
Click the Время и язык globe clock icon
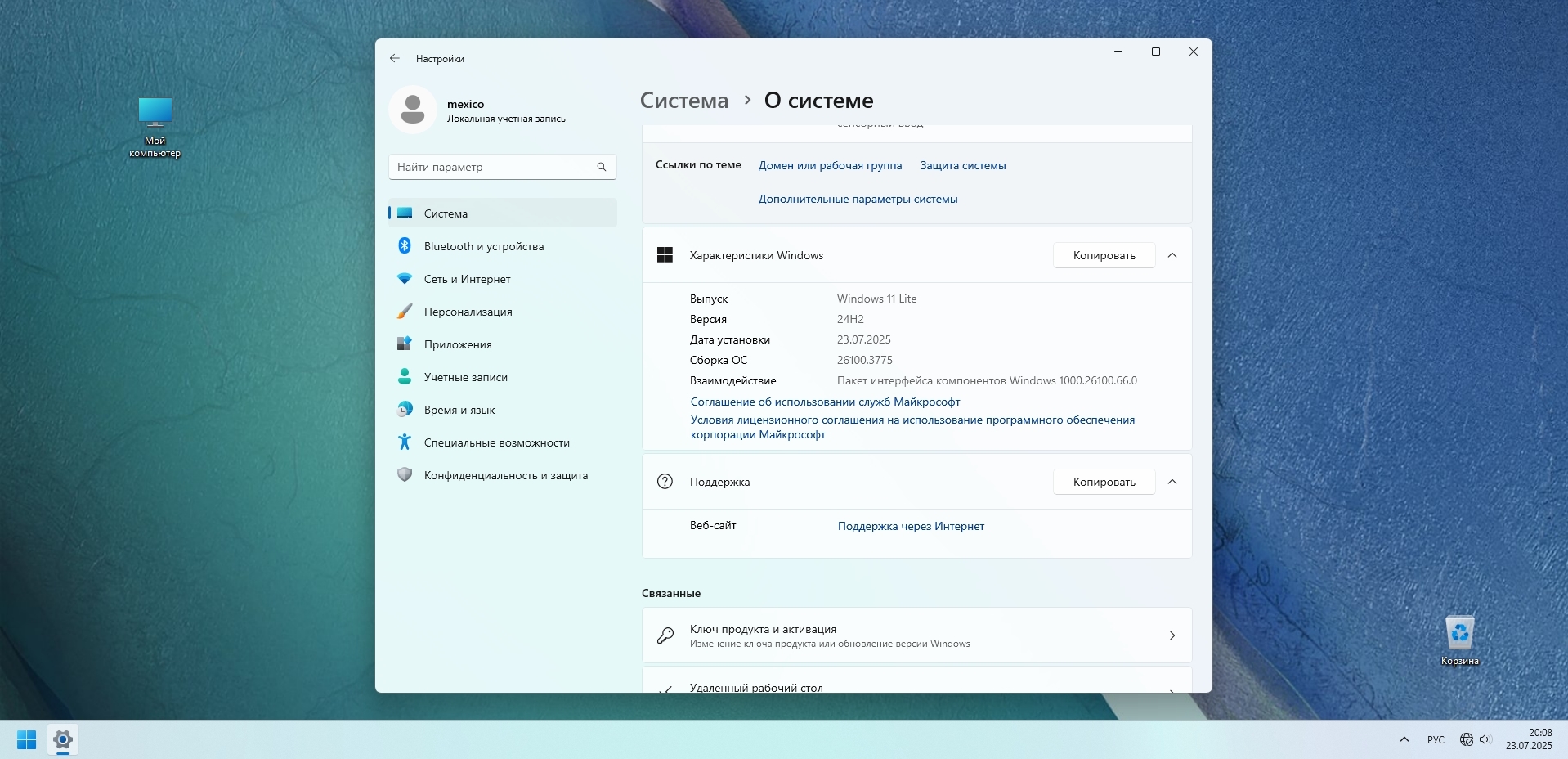pyautogui.click(x=405, y=410)
